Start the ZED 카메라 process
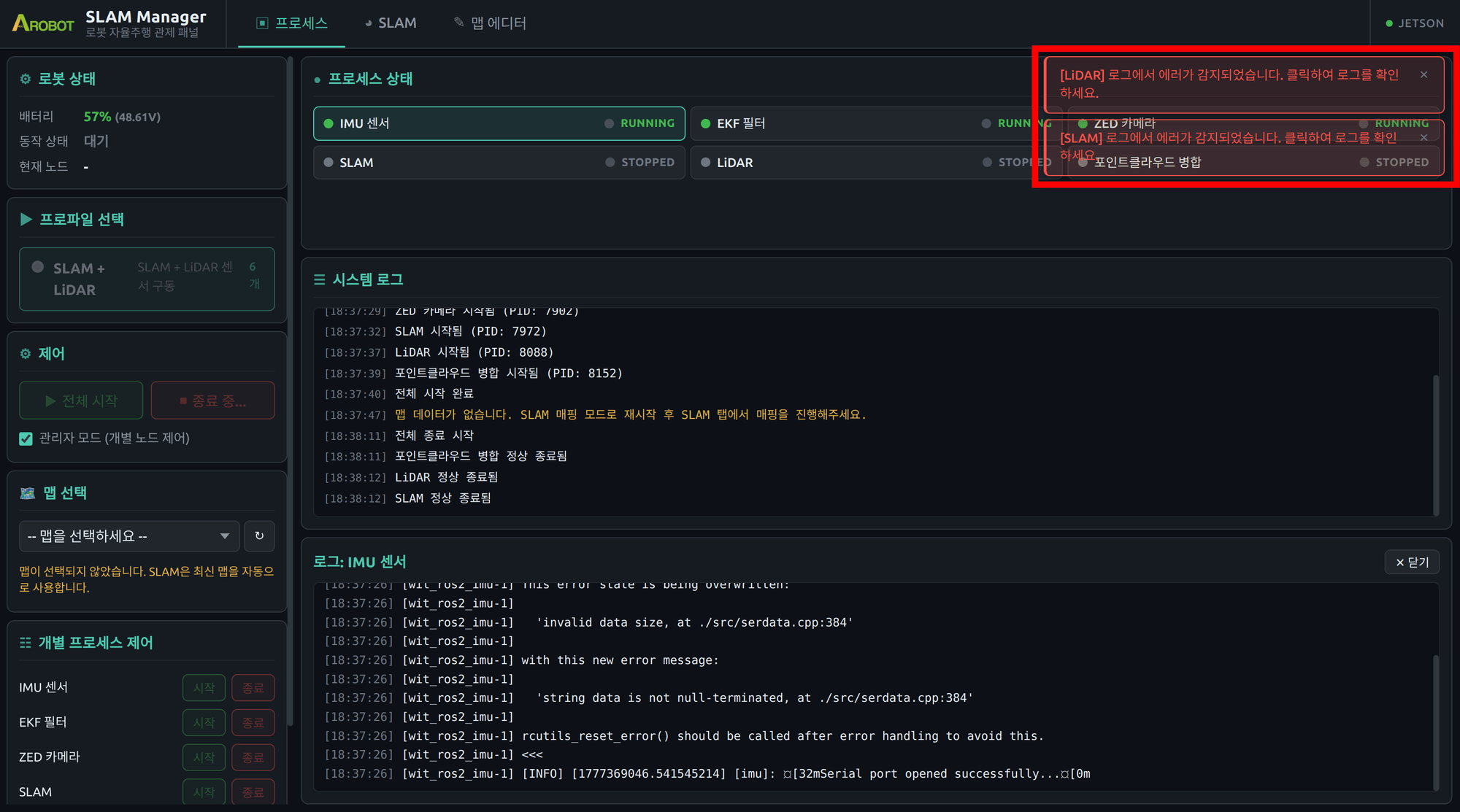Image resolution: width=1460 pixels, height=812 pixels. pyautogui.click(x=204, y=758)
